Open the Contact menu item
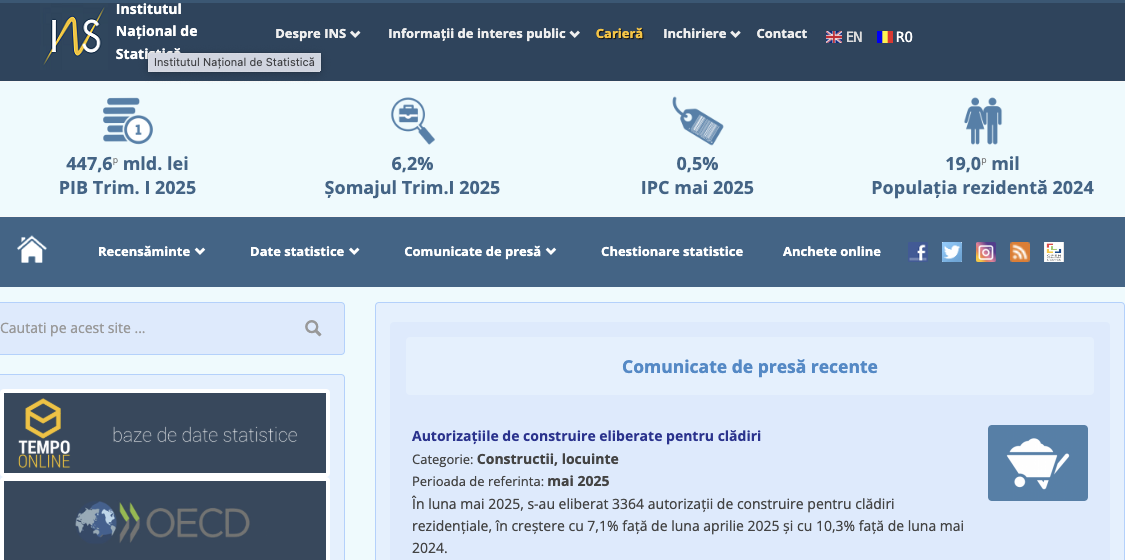Screen dimensions: 1125x560 (x=781, y=34)
